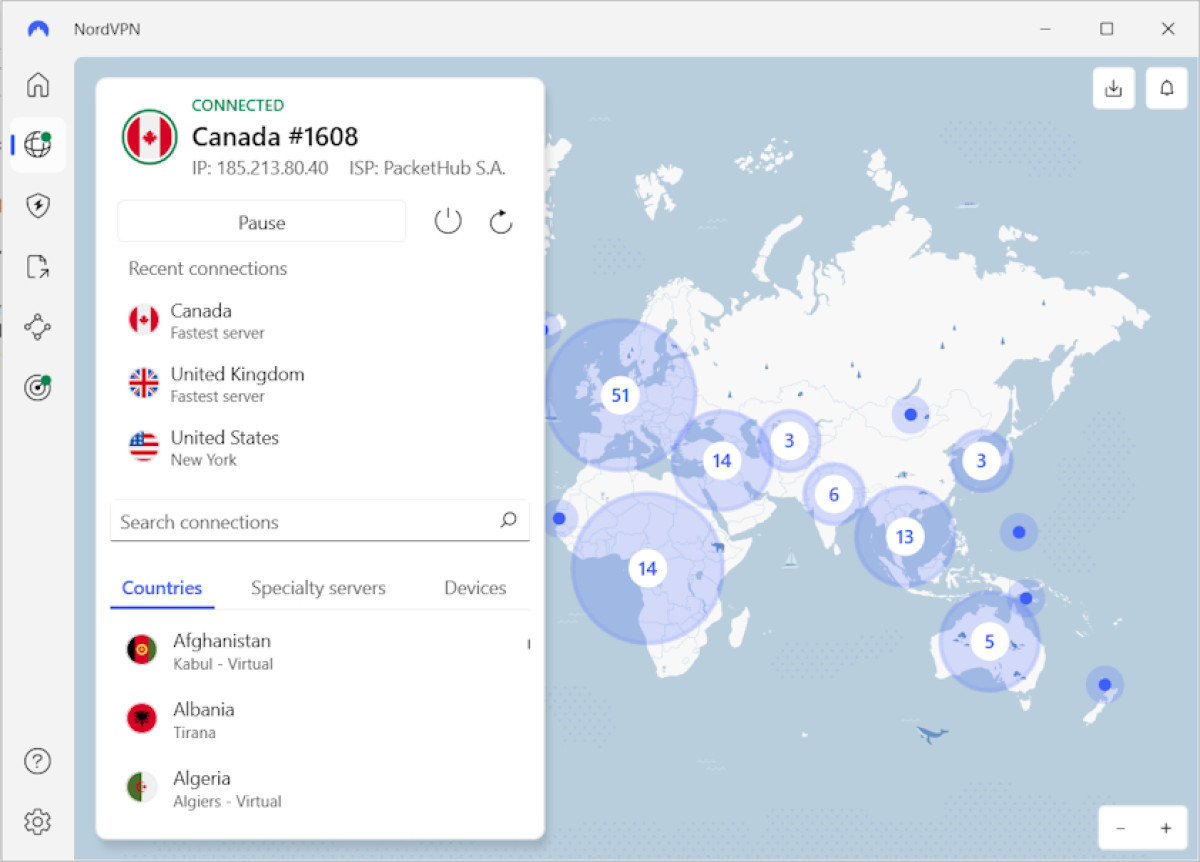This screenshot has width=1200, height=862.
Task: Click the download icon above the map
Action: pyautogui.click(x=1114, y=88)
